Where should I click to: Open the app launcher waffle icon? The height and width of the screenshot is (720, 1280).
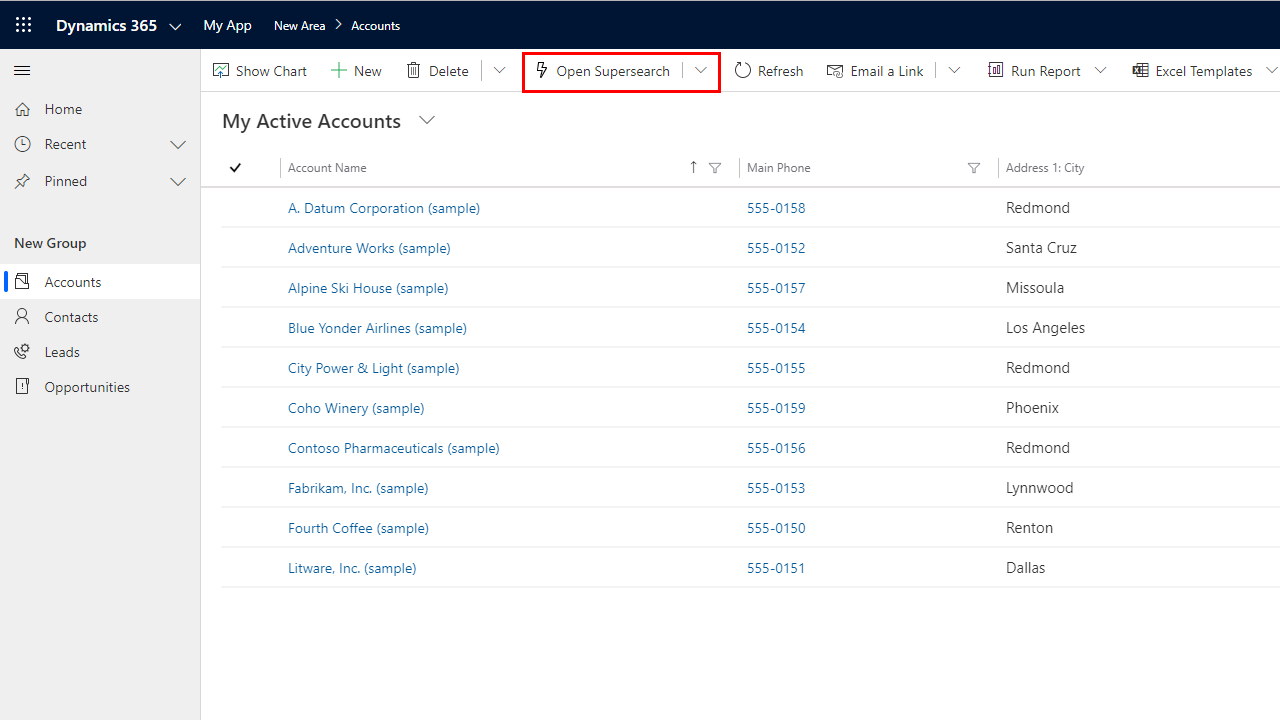pyautogui.click(x=23, y=26)
